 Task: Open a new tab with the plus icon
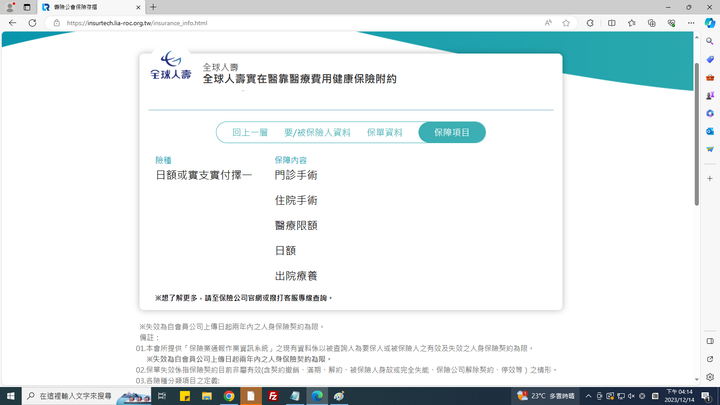[x=153, y=7]
